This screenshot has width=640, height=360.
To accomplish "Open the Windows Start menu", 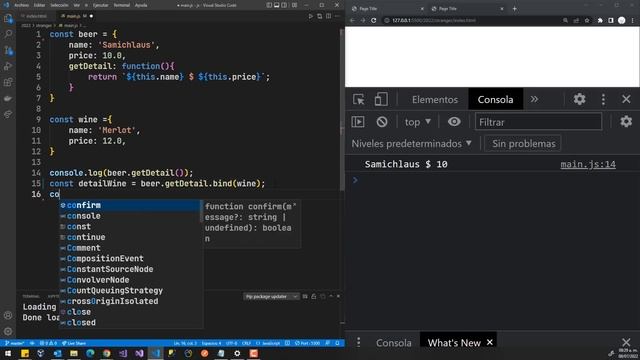I will [x=8, y=353].
